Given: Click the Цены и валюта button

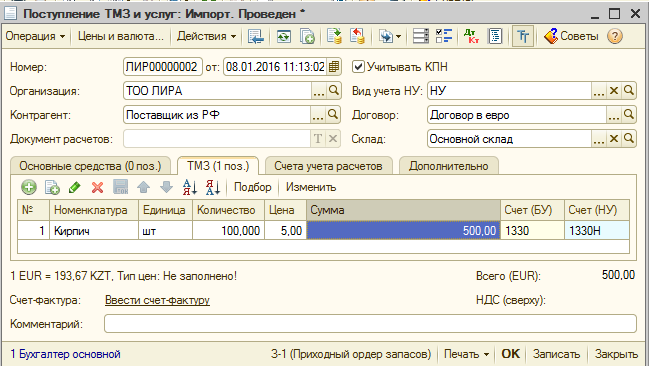Looking at the screenshot, I should [x=120, y=36].
